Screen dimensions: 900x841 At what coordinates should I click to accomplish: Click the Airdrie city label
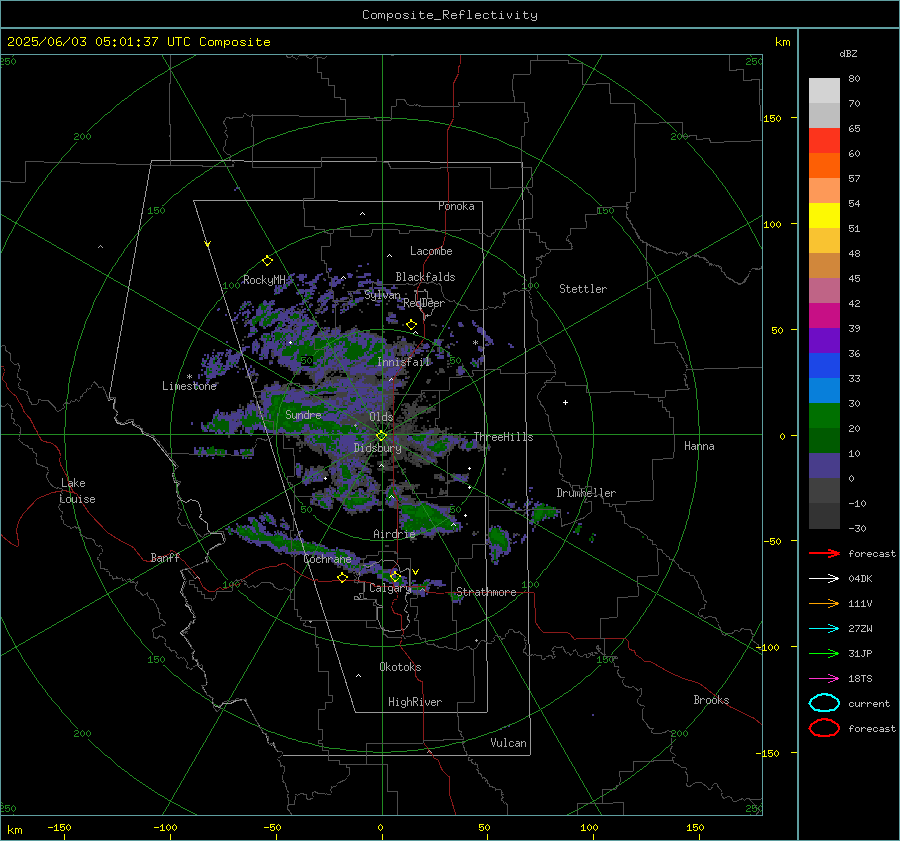click(394, 534)
